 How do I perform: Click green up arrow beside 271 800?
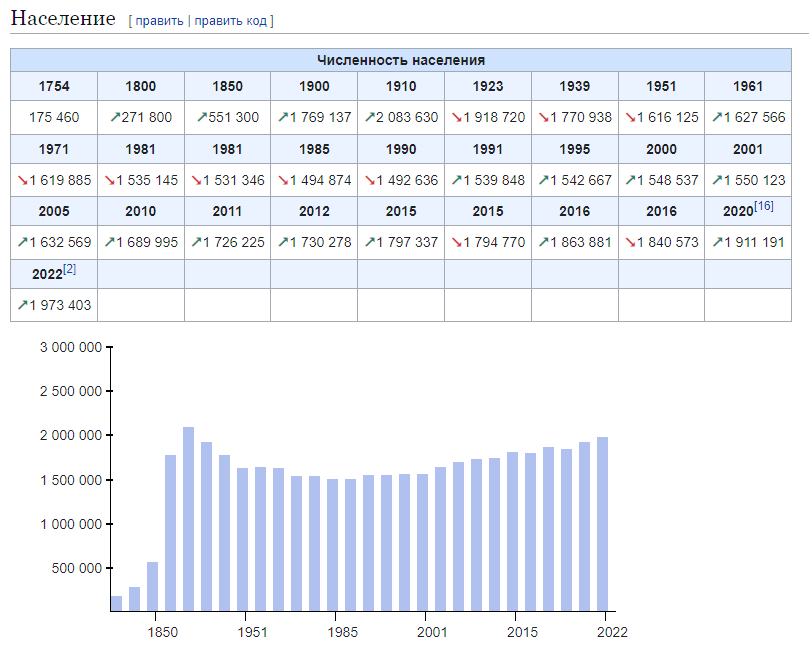tap(115, 118)
